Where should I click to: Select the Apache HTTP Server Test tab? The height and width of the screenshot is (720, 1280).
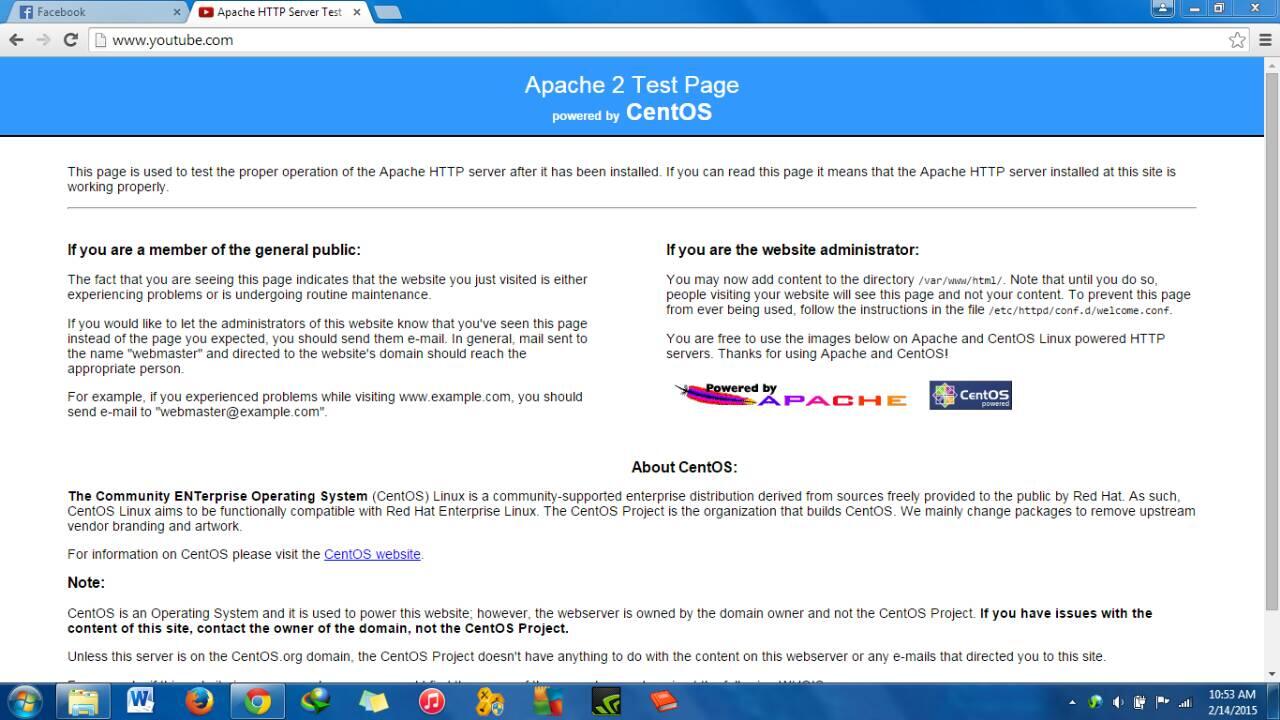(280, 12)
